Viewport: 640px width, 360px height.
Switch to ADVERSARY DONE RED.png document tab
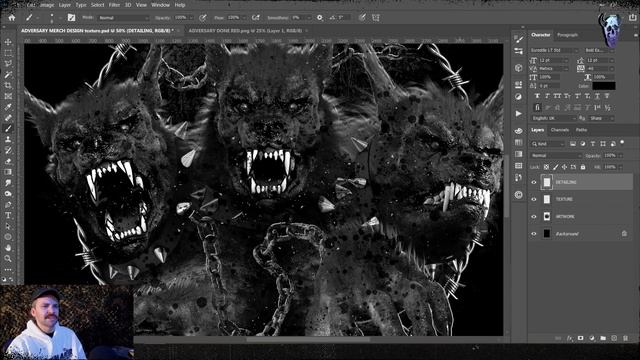point(245,31)
